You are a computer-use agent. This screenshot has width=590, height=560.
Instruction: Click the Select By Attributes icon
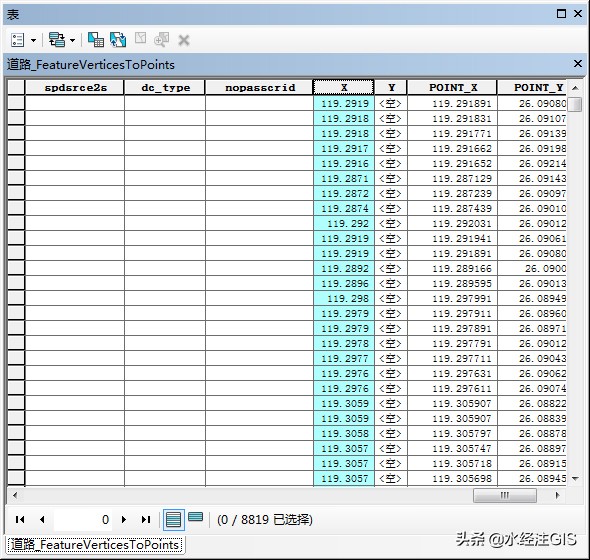[x=96, y=40]
